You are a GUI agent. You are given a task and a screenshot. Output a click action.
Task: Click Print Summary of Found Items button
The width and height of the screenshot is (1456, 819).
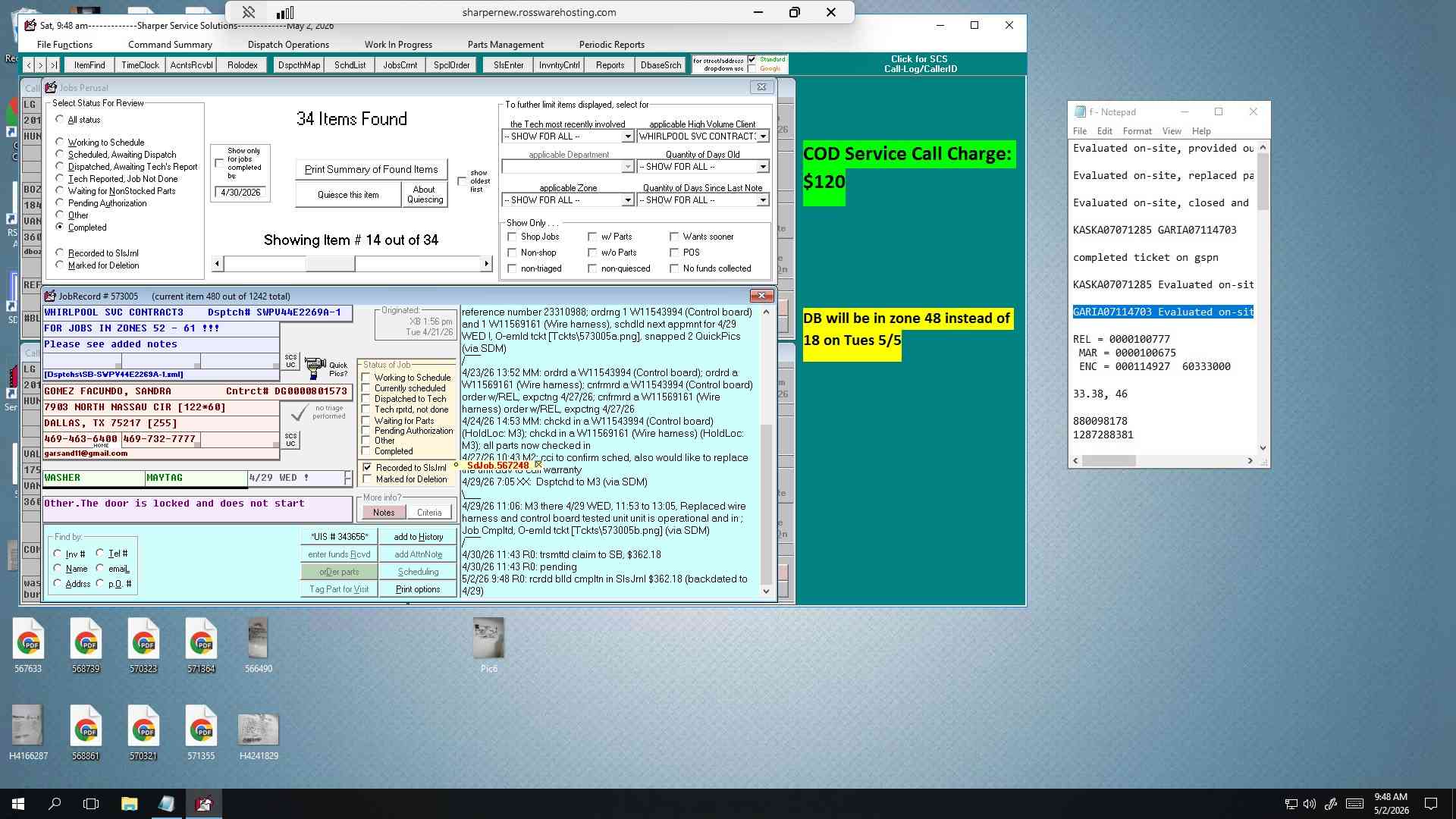(372, 169)
